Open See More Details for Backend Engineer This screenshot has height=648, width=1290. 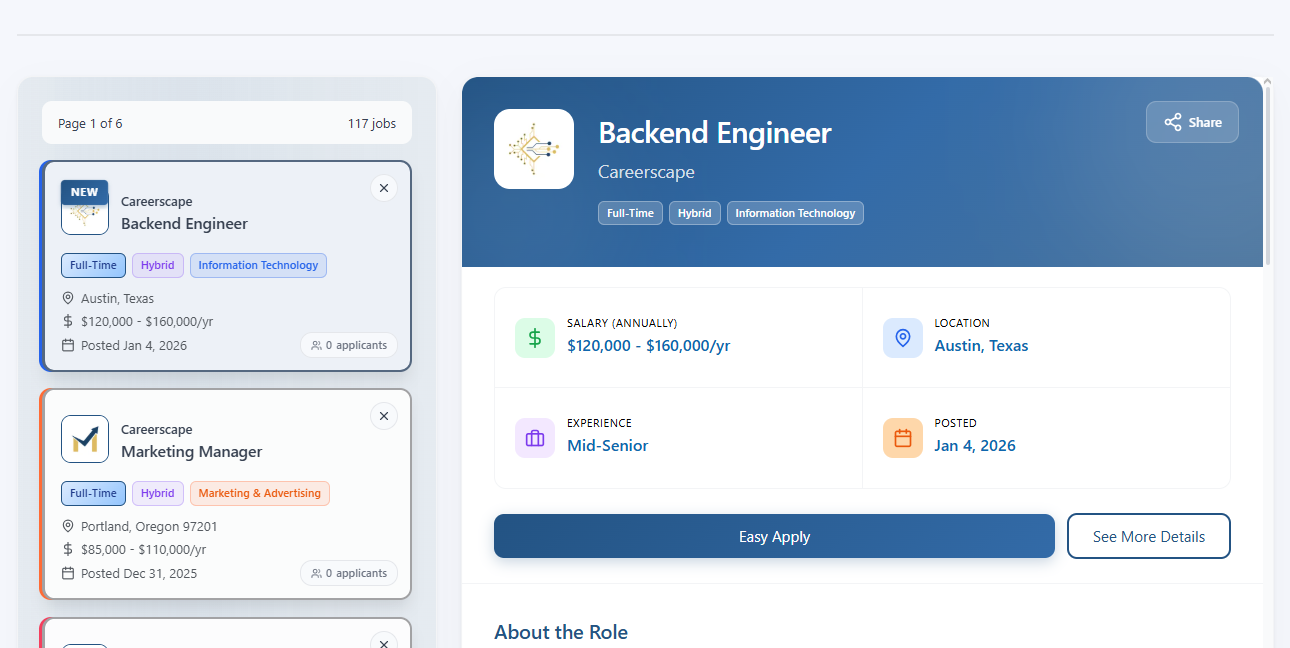[x=1148, y=536]
